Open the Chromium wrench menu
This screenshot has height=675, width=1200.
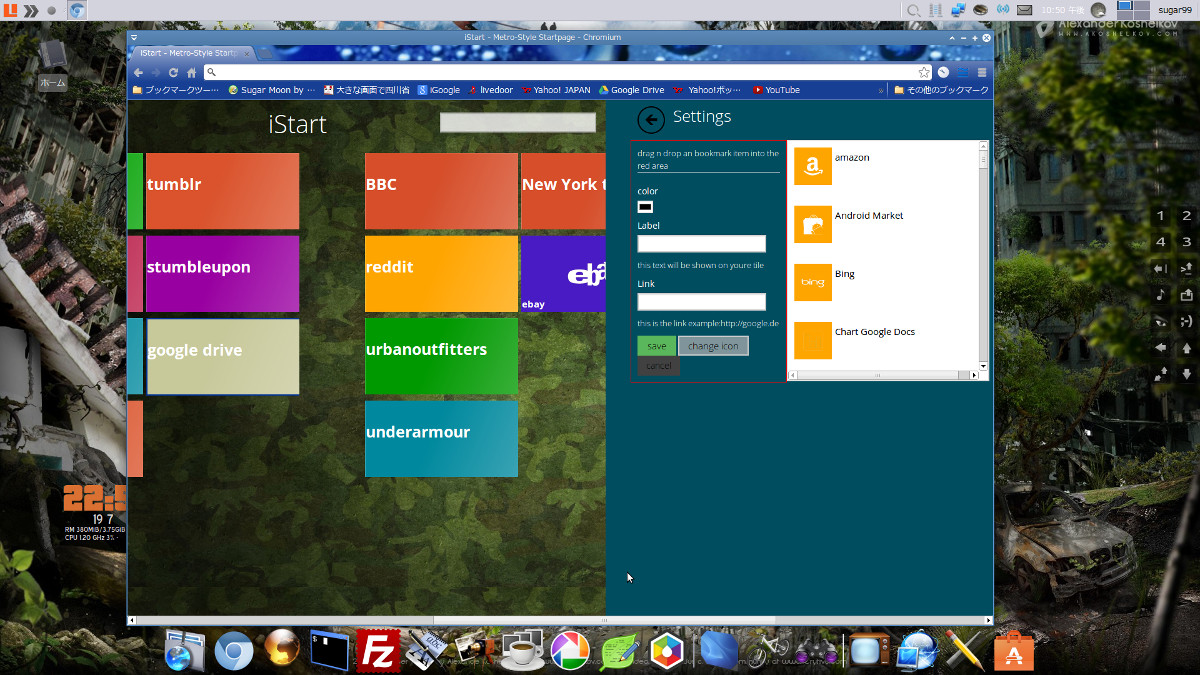coord(982,72)
